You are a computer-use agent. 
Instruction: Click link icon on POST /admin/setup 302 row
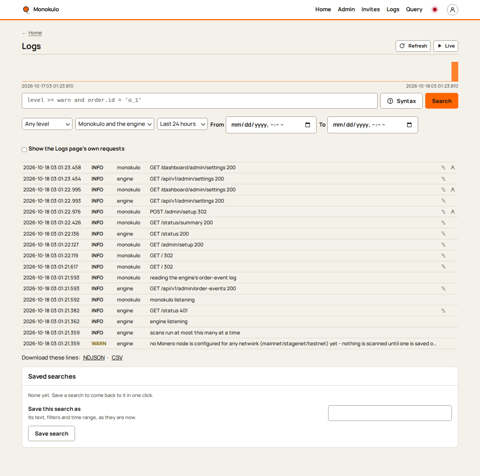click(x=443, y=212)
